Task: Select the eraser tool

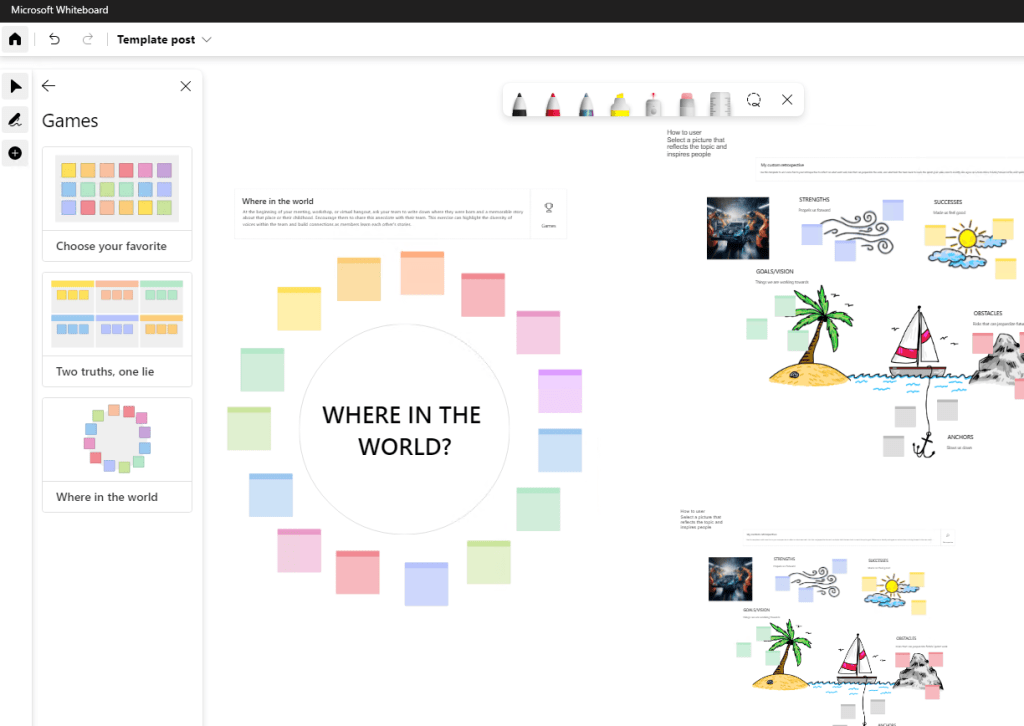Action: (x=686, y=102)
